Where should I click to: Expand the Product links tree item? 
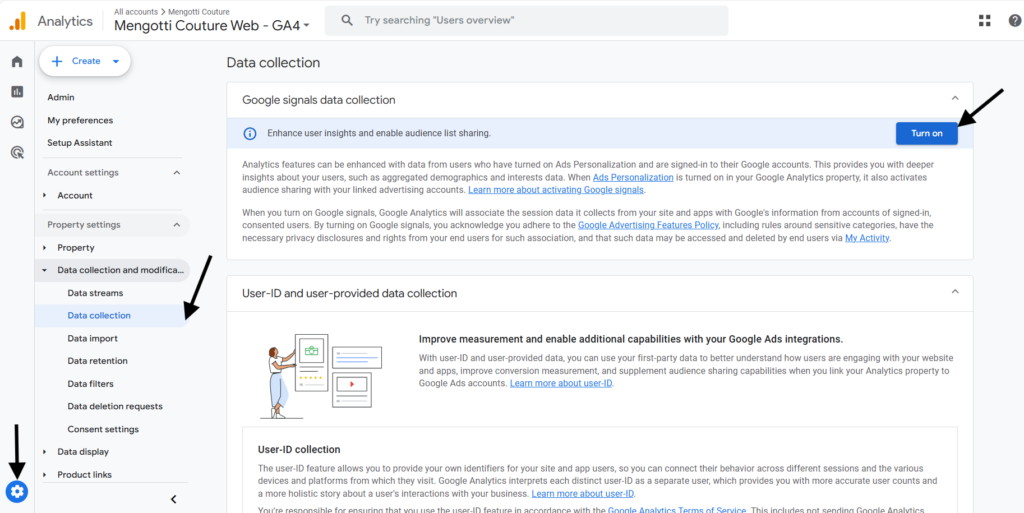click(x=44, y=474)
